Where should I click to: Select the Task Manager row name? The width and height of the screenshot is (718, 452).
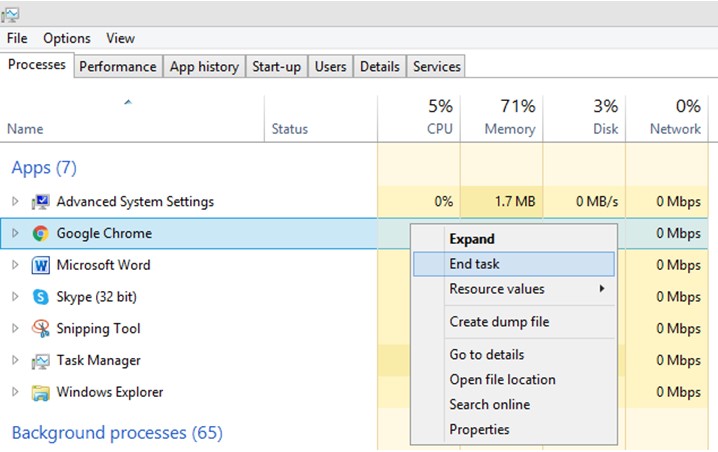[98, 361]
